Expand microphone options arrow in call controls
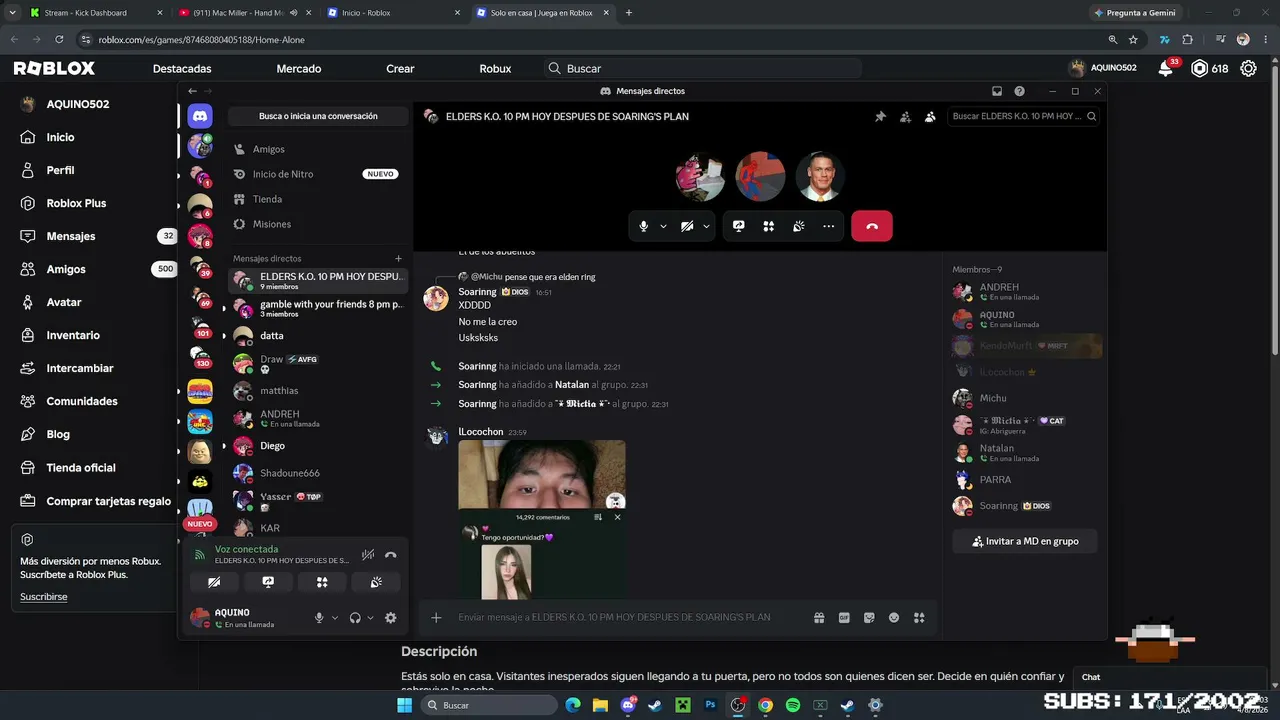This screenshot has width=1280, height=720. [663, 226]
